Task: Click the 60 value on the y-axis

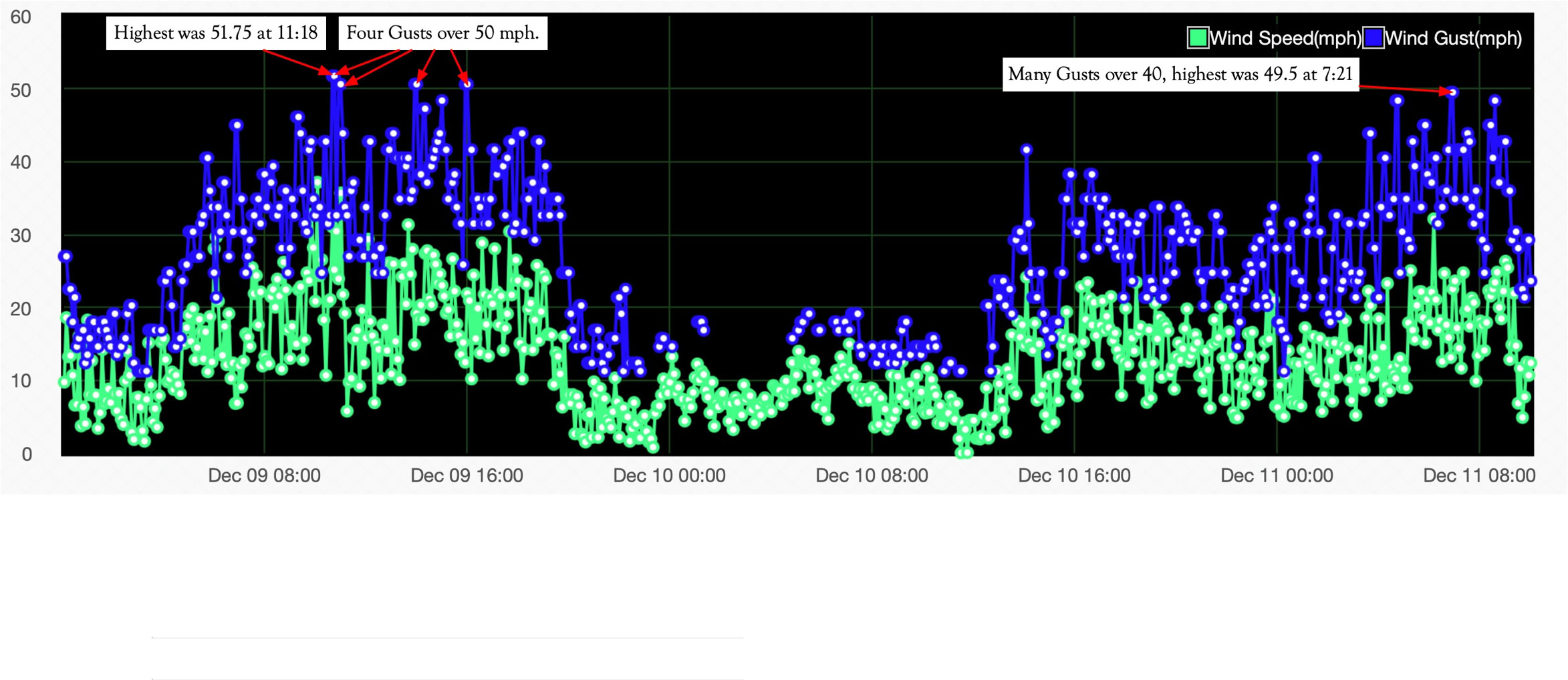Action: [x=21, y=17]
